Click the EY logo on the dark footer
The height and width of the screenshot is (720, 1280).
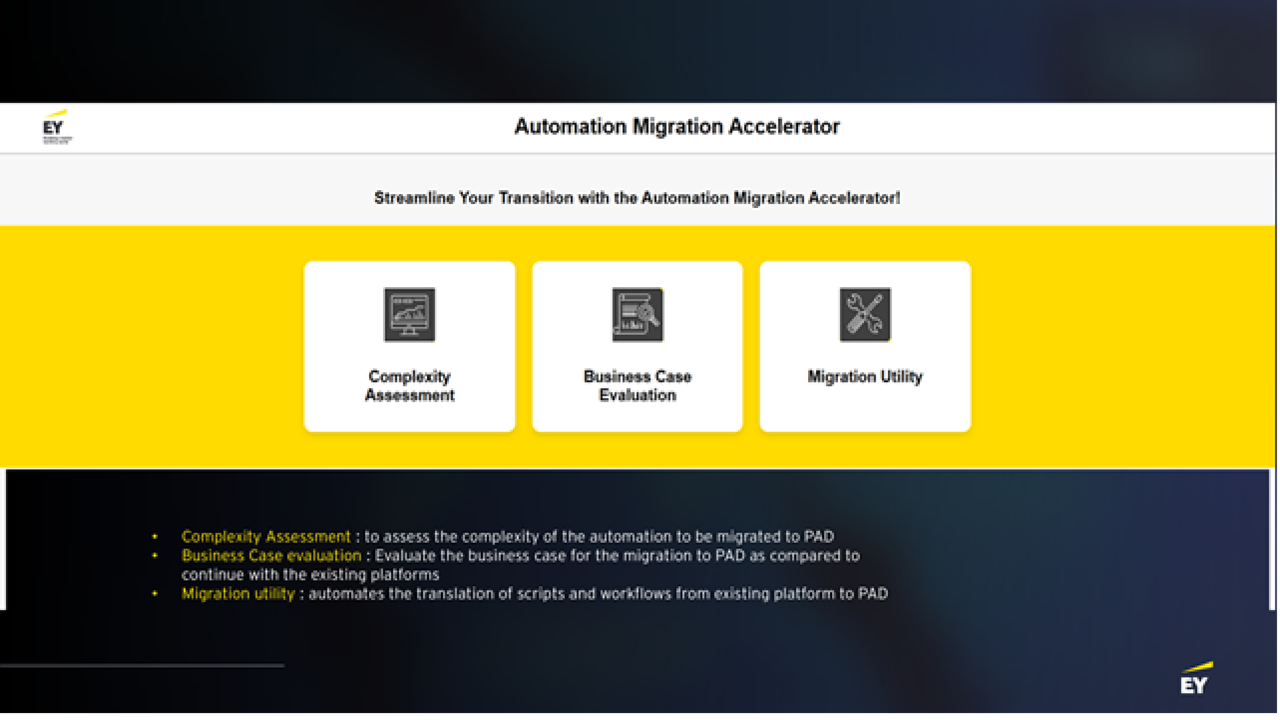click(x=1196, y=678)
